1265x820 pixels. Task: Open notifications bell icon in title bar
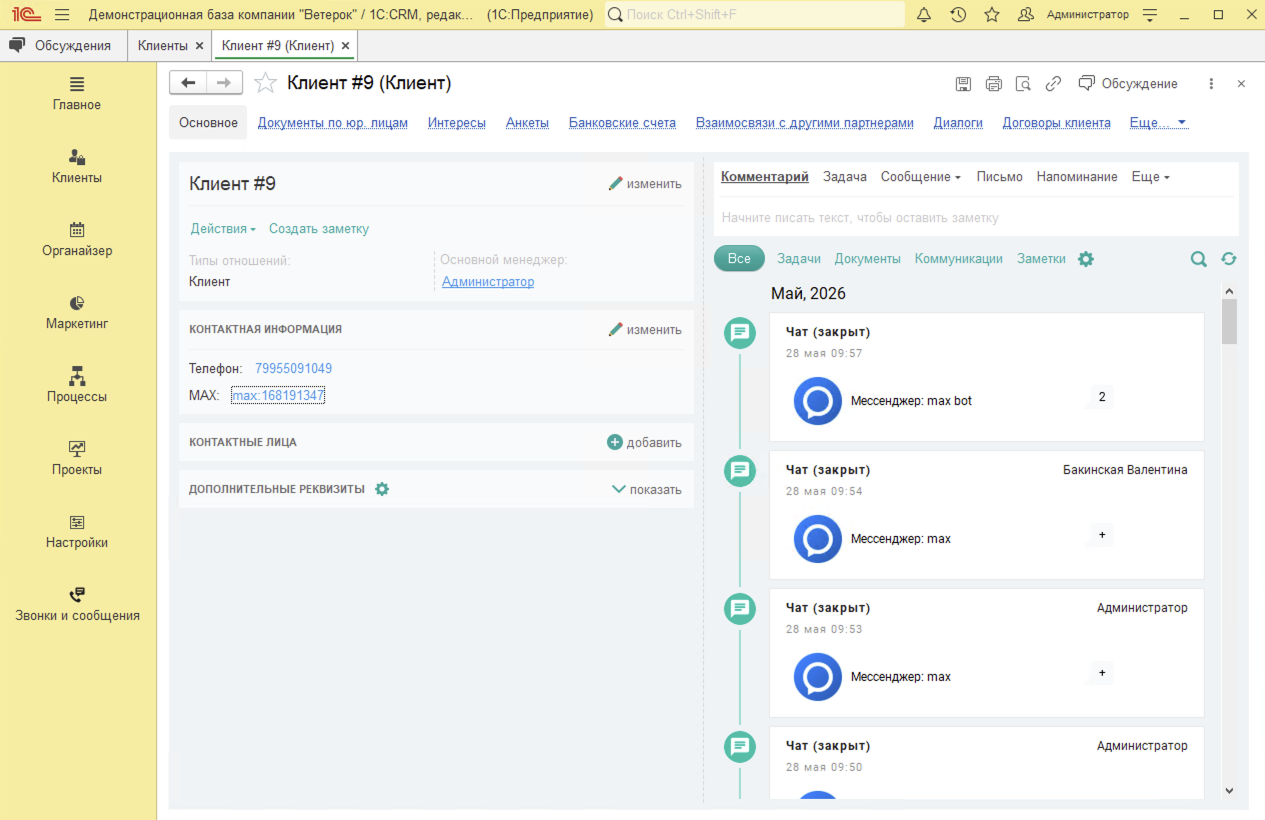point(924,15)
